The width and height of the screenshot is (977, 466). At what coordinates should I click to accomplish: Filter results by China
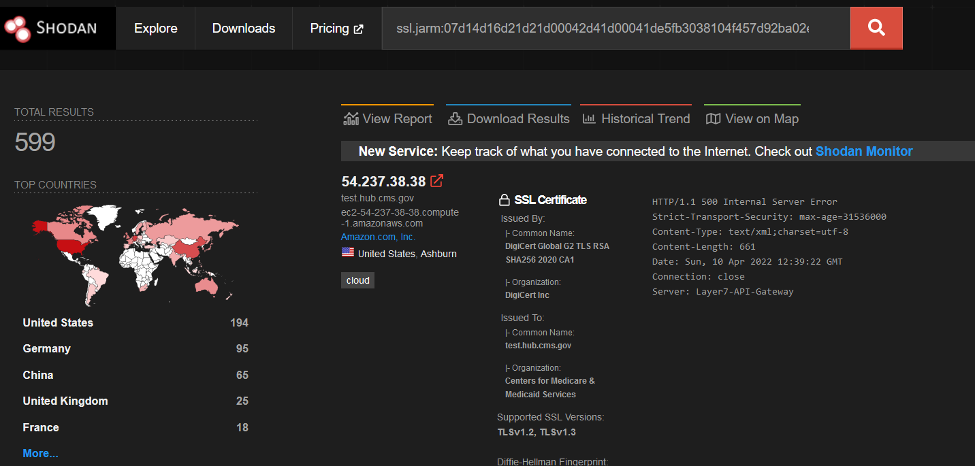pos(38,375)
